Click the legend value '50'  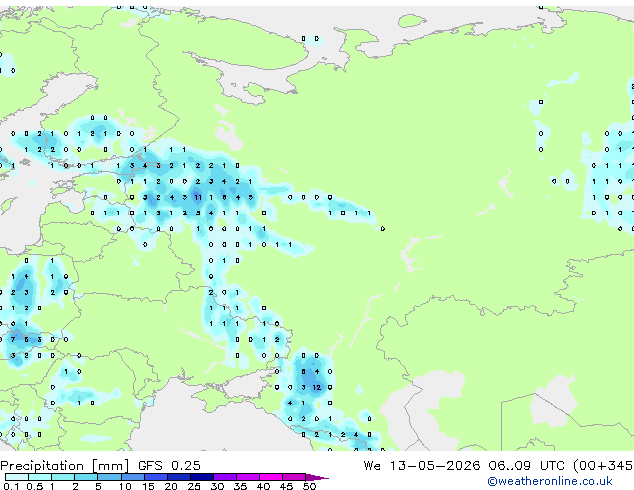click(x=309, y=486)
